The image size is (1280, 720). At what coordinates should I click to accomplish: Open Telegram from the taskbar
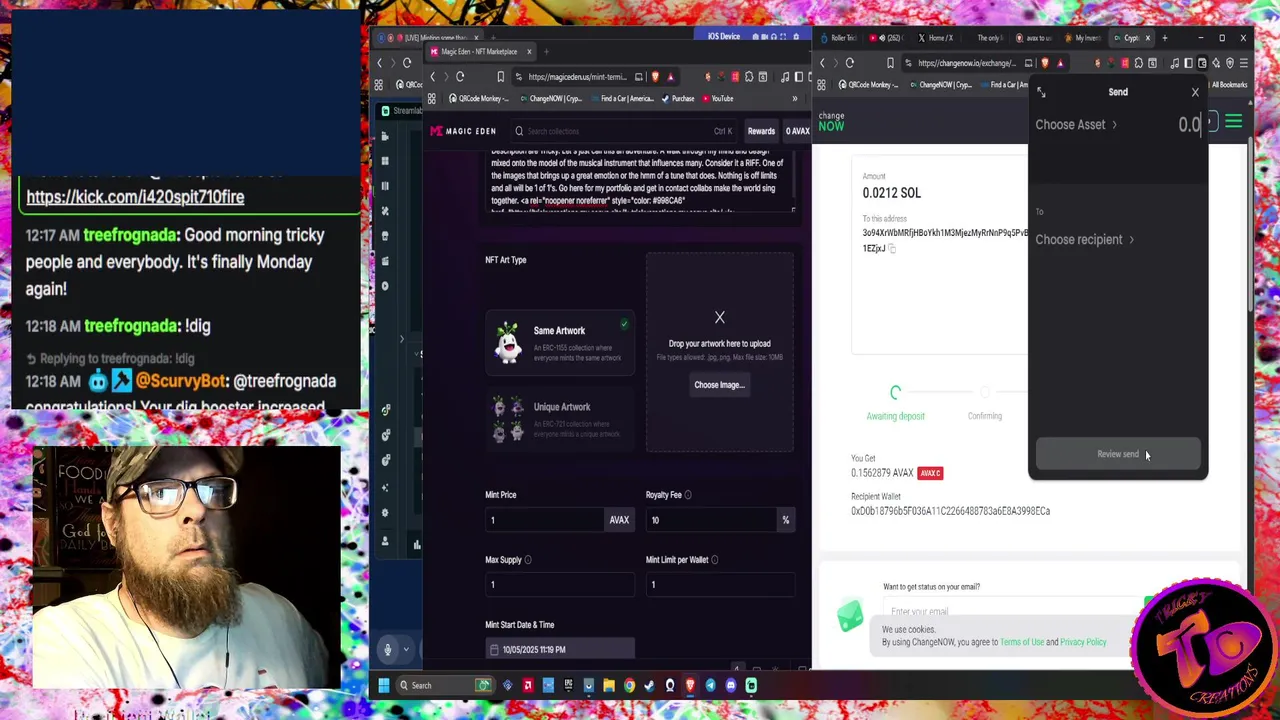pyautogui.click(x=710, y=685)
